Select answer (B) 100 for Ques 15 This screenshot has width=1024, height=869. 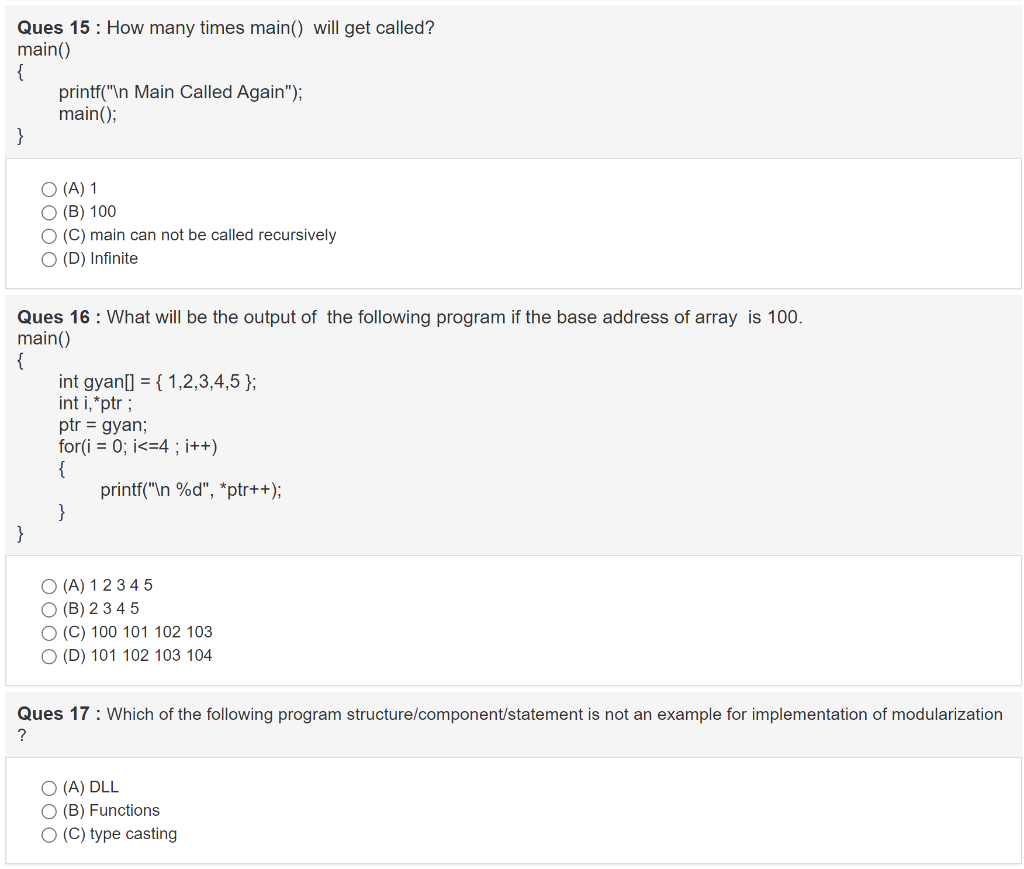point(48,212)
